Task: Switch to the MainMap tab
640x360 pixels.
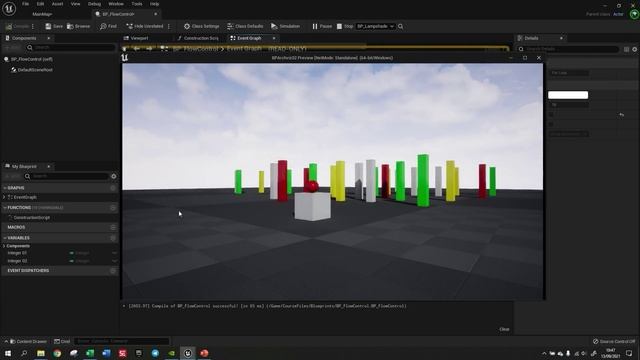Action: coord(42,14)
